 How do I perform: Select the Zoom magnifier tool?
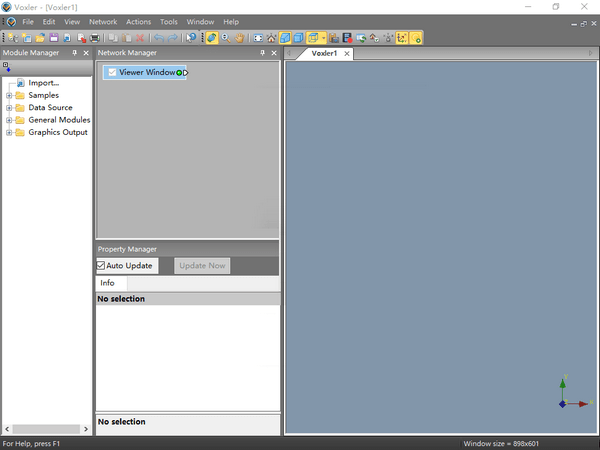226,38
